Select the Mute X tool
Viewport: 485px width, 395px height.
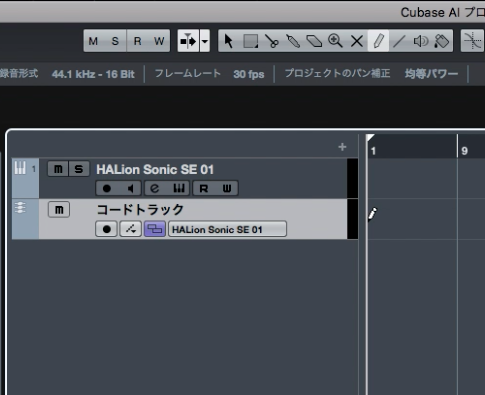coord(357,41)
